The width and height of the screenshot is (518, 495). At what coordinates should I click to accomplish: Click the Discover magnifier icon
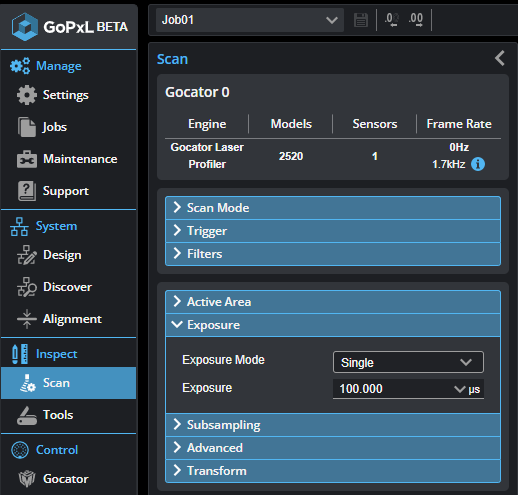pyautogui.click(x=27, y=287)
